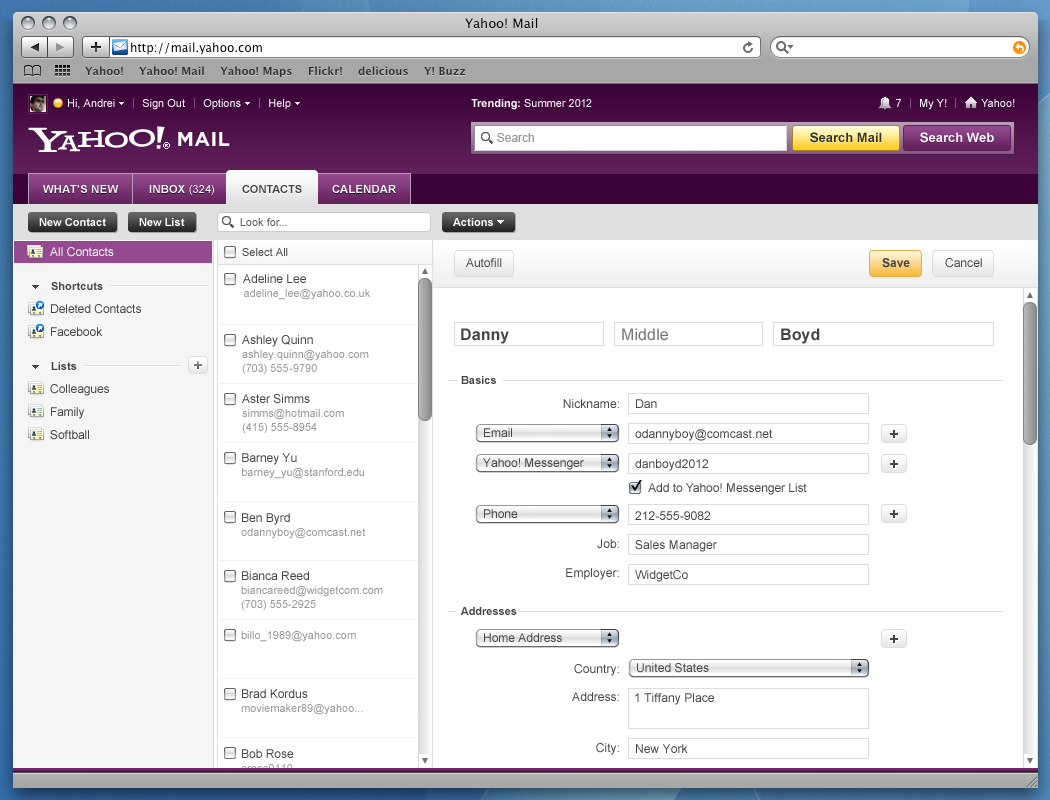Click the Yahoo! Mail logo
The image size is (1050, 800).
[129, 139]
